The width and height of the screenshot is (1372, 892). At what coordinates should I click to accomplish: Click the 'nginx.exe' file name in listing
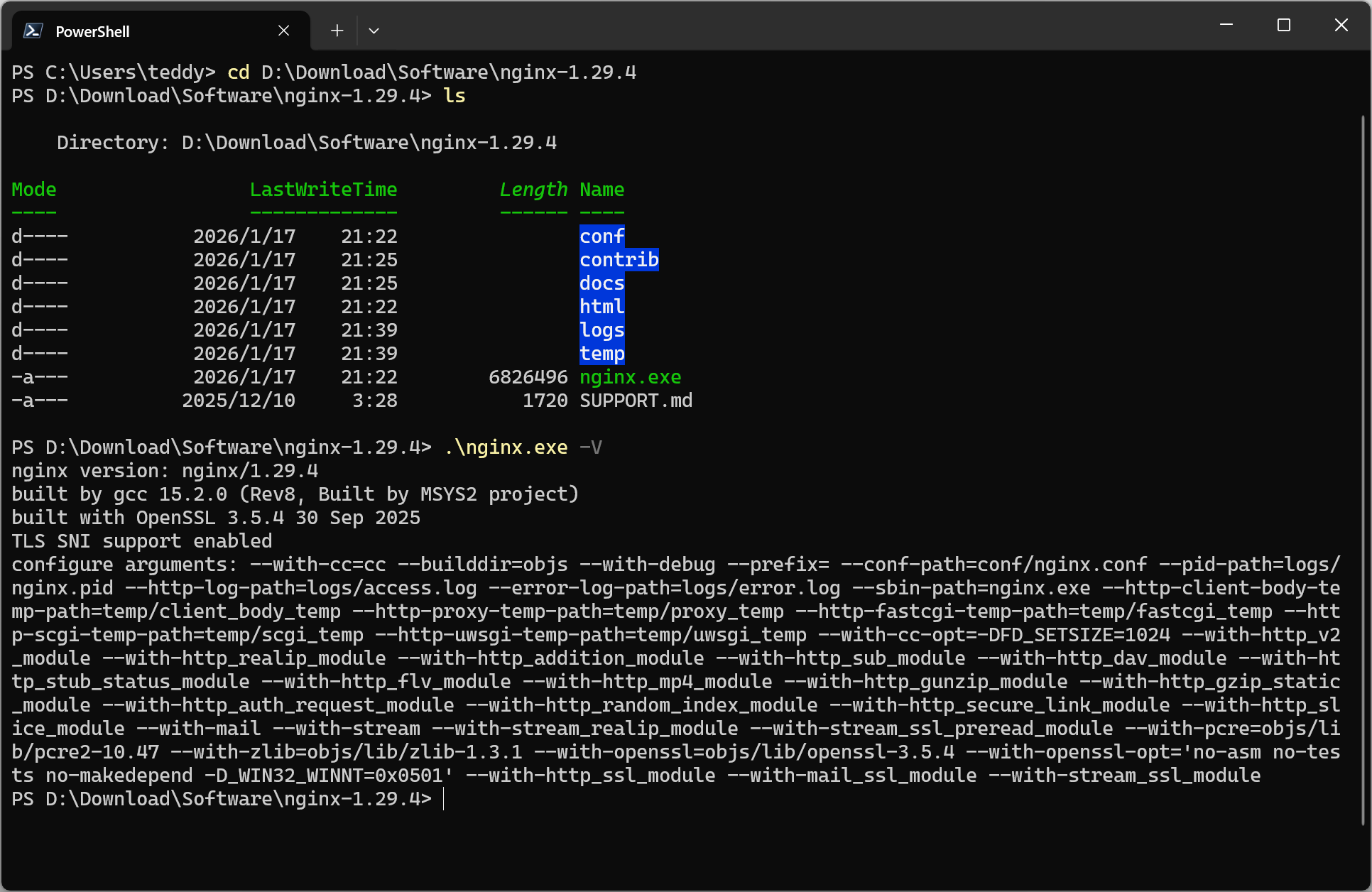631,377
